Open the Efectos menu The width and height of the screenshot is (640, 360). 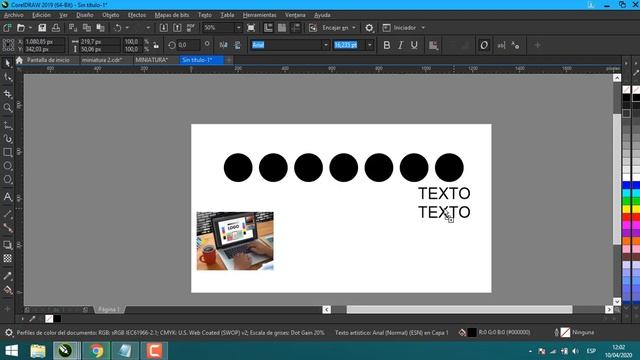point(137,15)
